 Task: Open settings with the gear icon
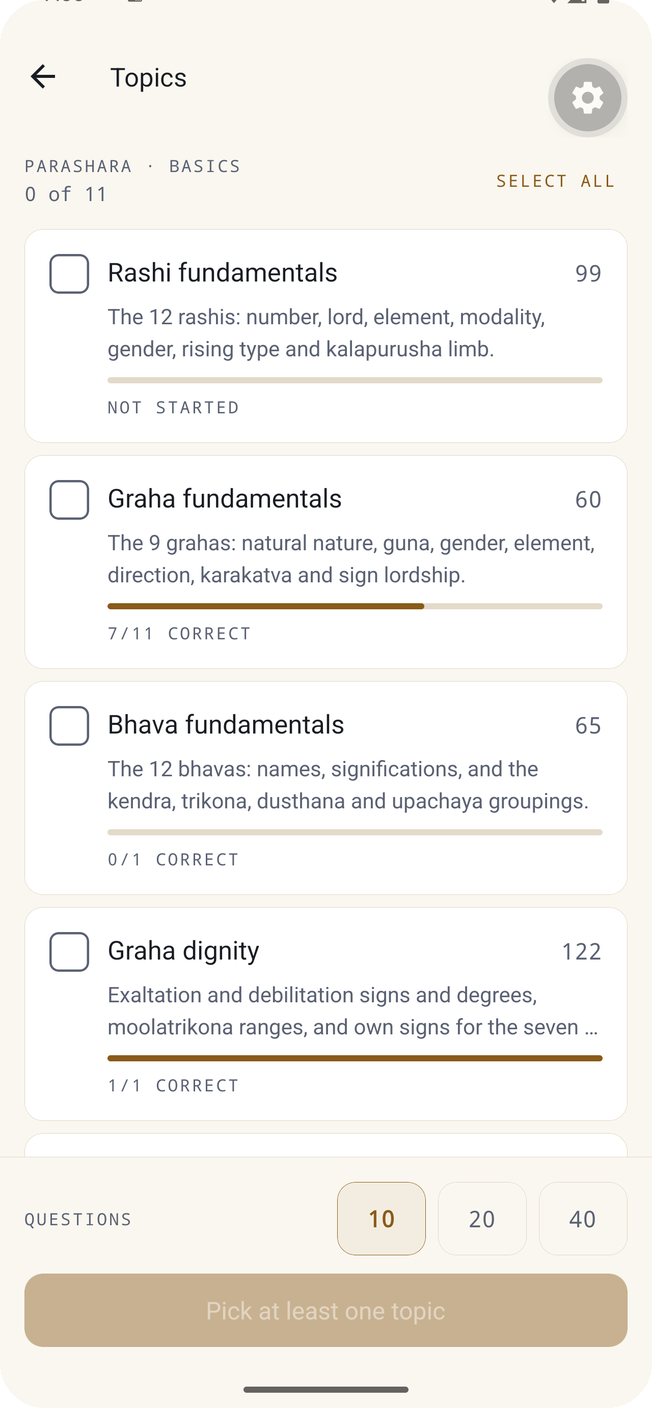tap(587, 97)
